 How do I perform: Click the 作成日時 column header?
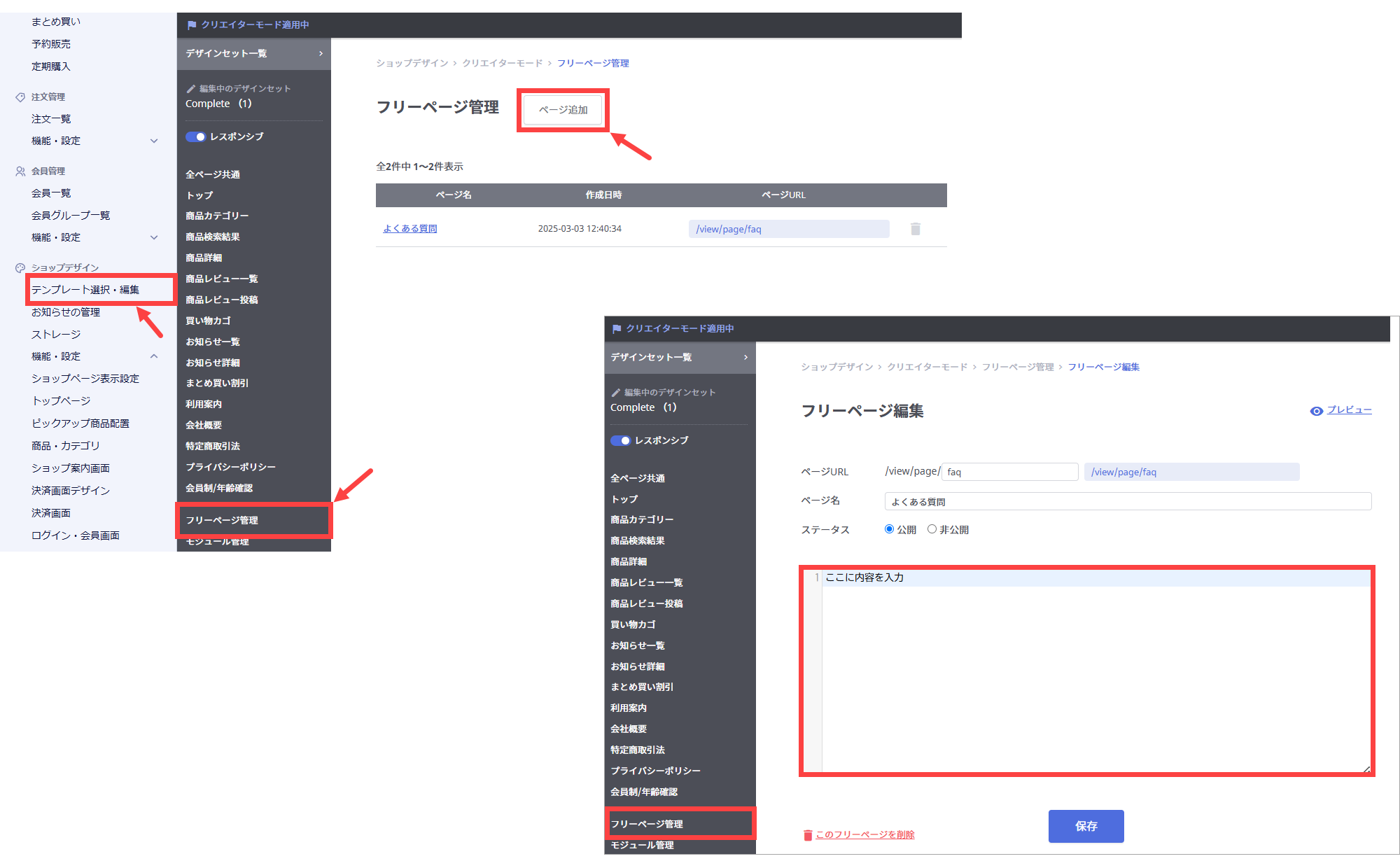(603, 195)
